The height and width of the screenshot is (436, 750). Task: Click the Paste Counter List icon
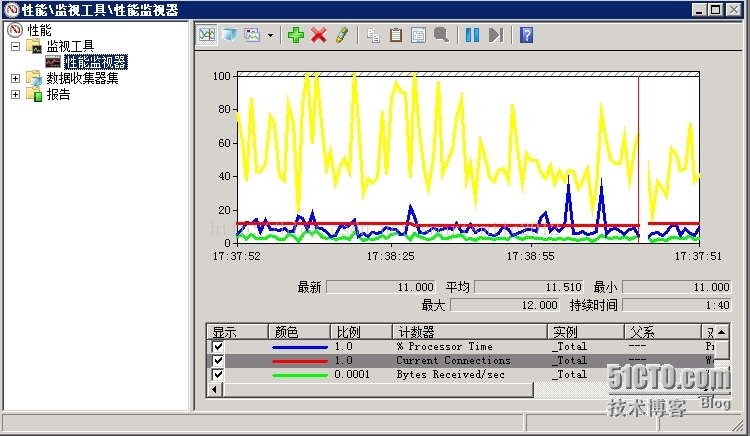click(396, 35)
